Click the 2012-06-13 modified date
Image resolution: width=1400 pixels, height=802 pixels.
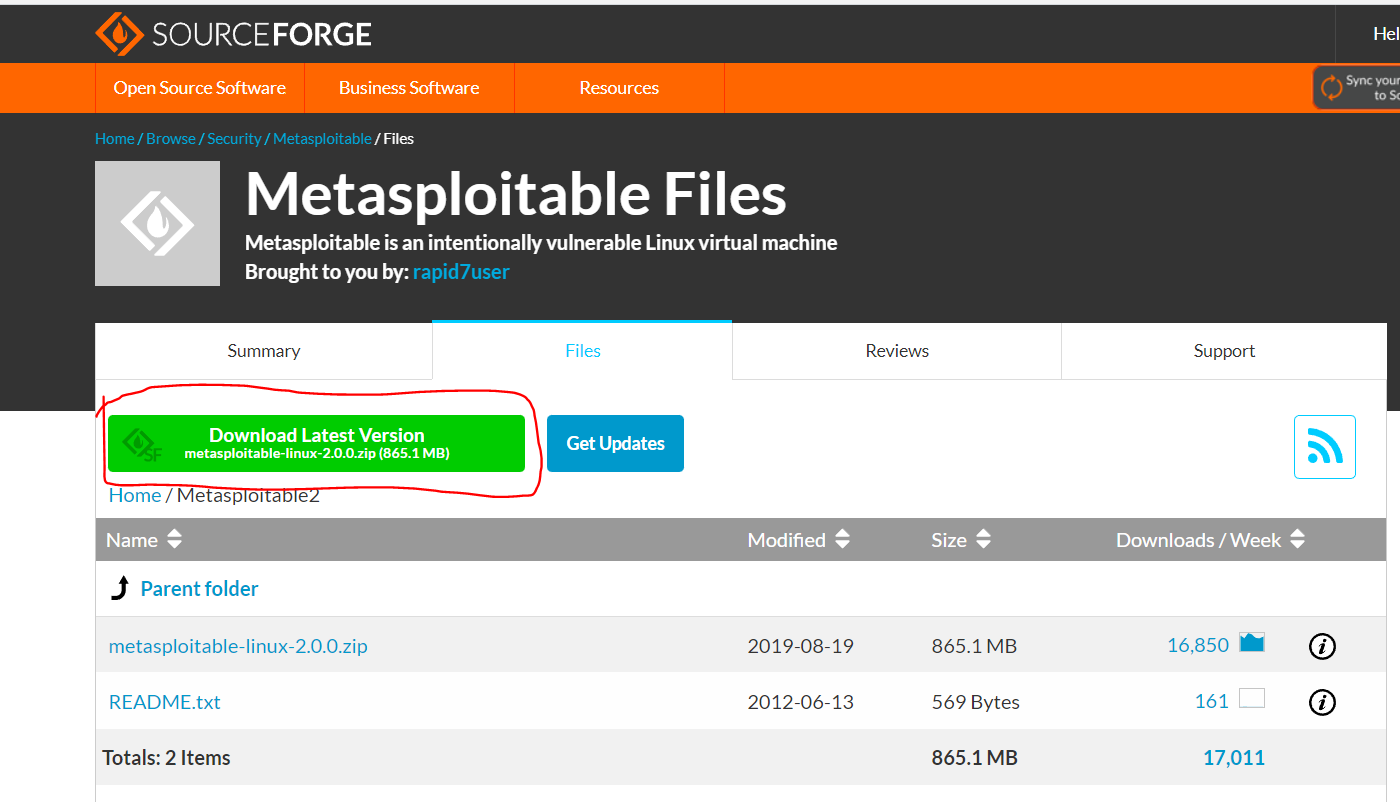click(x=801, y=702)
